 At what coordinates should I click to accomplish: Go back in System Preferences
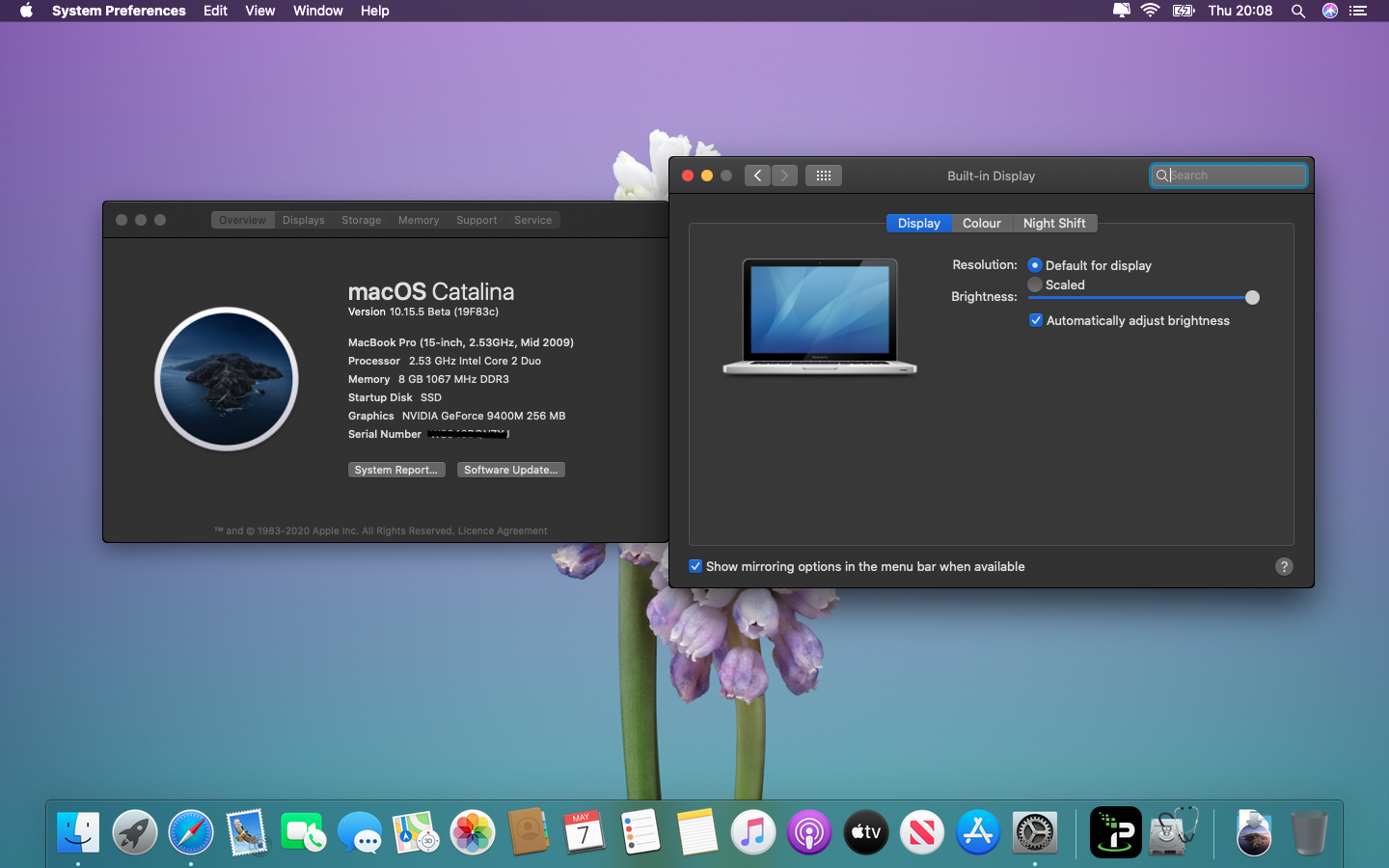tap(757, 176)
